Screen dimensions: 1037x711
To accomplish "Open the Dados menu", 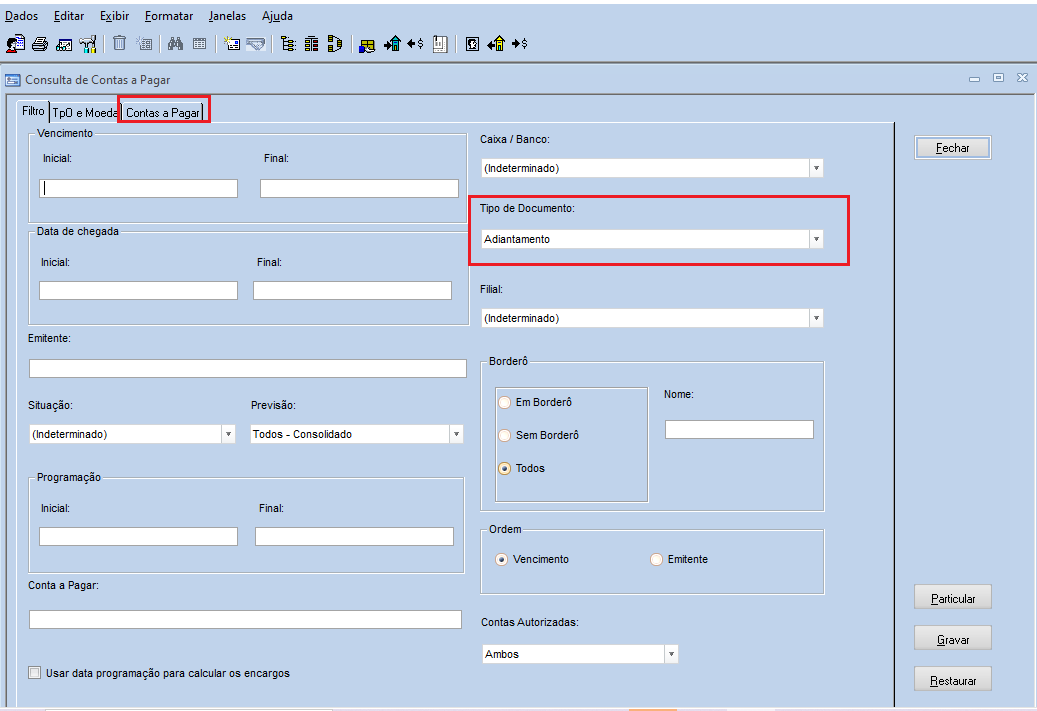I will (x=21, y=16).
